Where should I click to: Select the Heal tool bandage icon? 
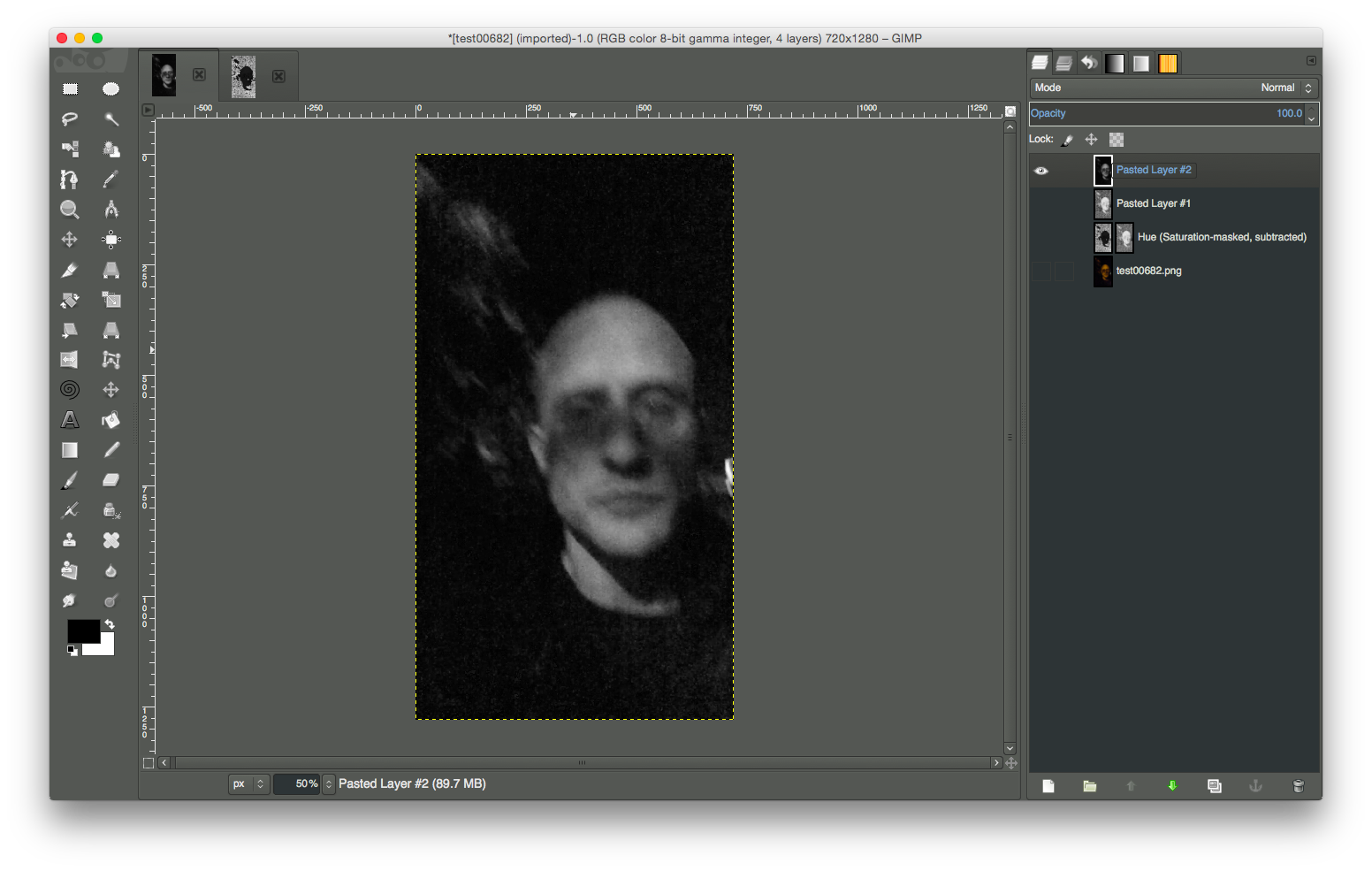pyautogui.click(x=111, y=540)
